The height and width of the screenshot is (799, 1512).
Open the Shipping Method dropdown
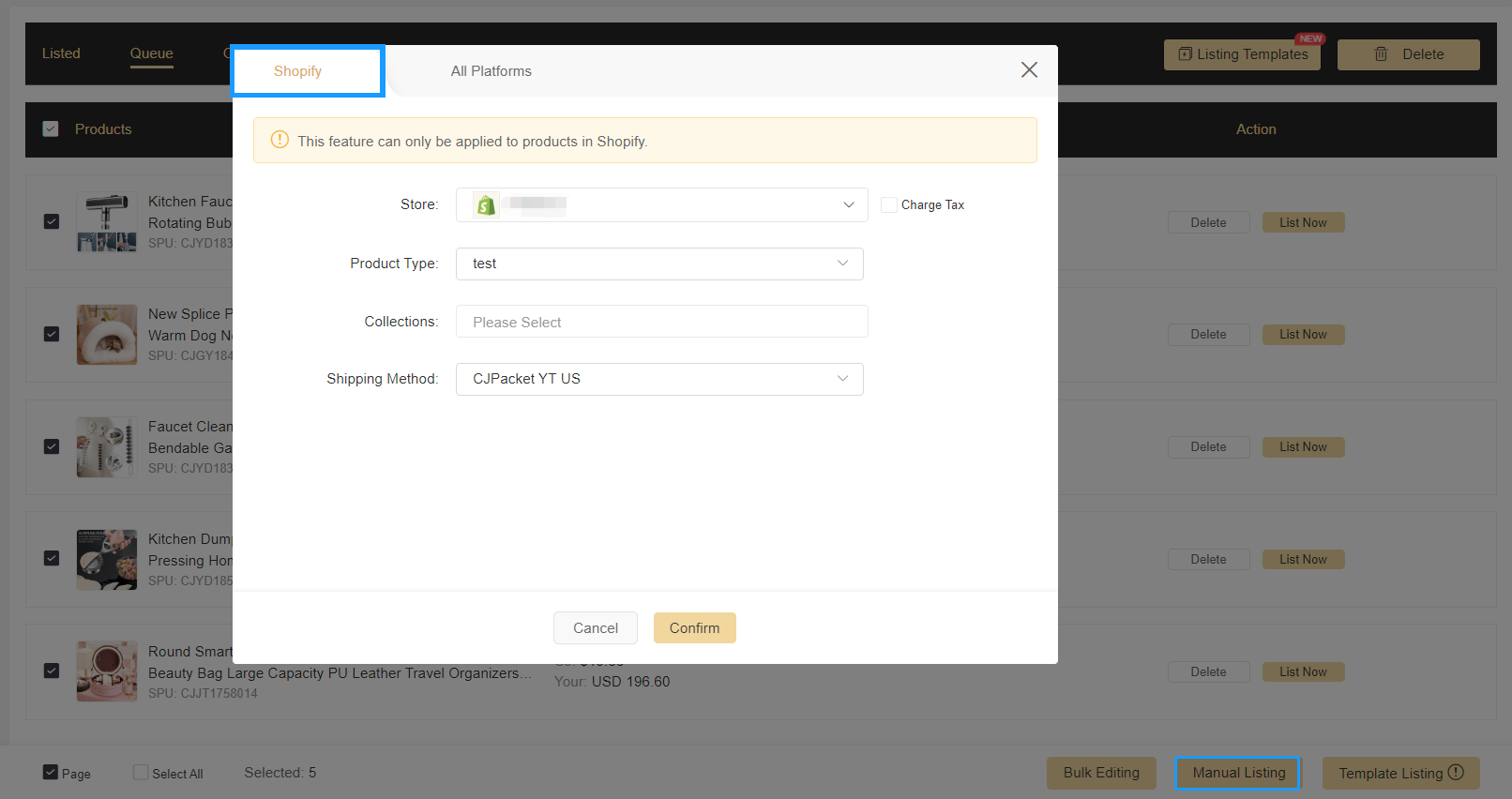click(x=659, y=379)
